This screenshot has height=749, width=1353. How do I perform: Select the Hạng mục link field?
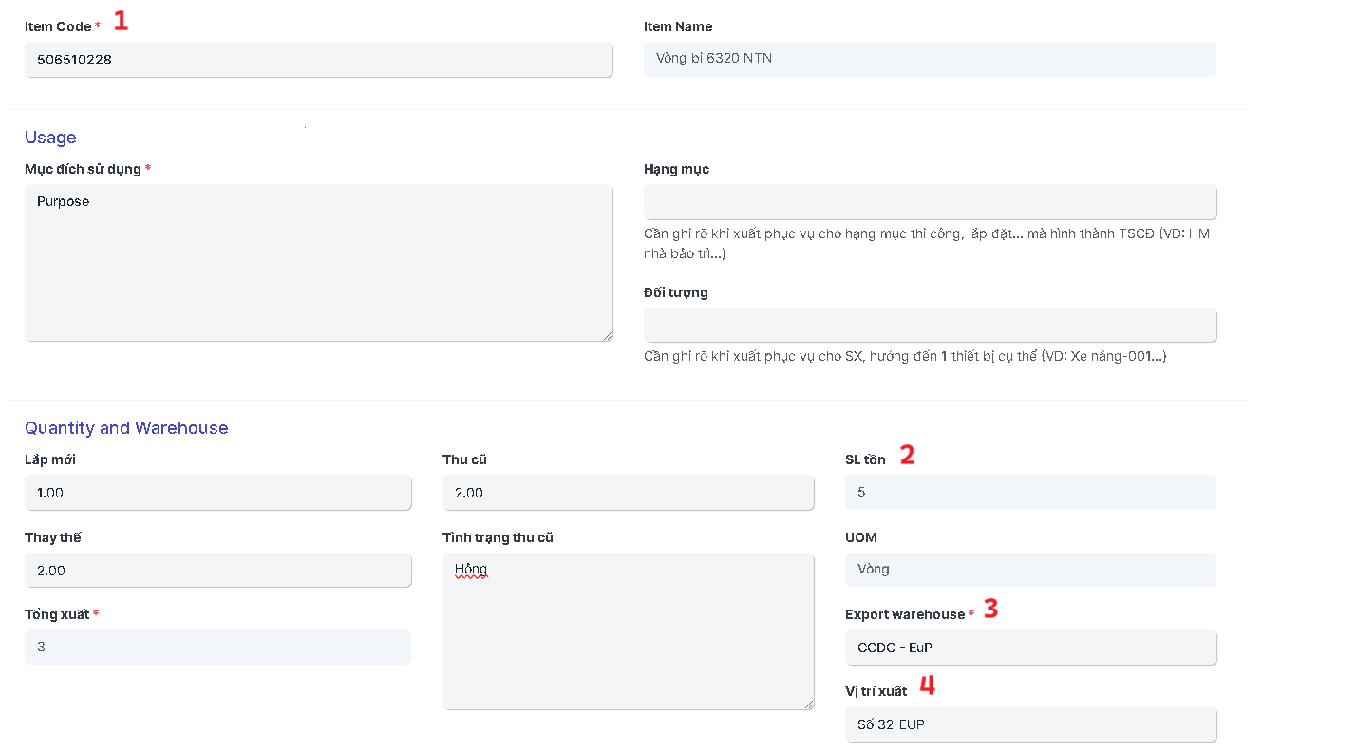pos(929,202)
